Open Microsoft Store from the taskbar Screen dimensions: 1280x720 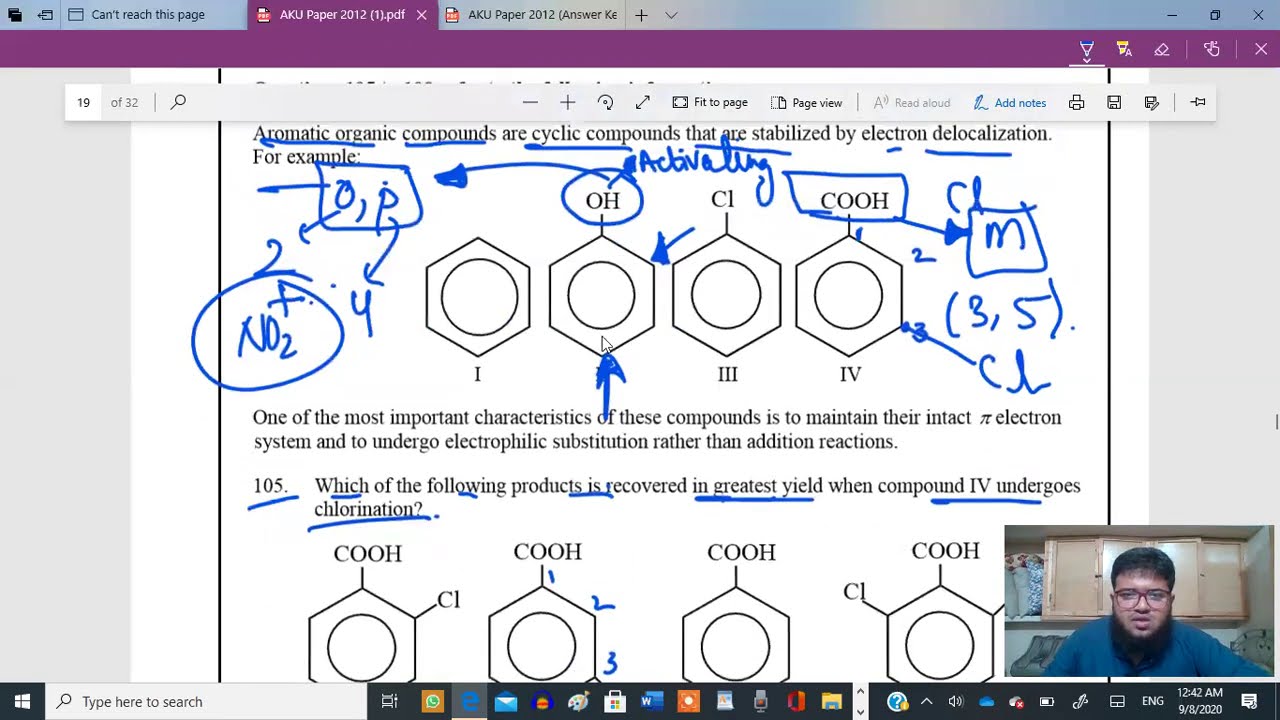pyautogui.click(x=615, y=701)
